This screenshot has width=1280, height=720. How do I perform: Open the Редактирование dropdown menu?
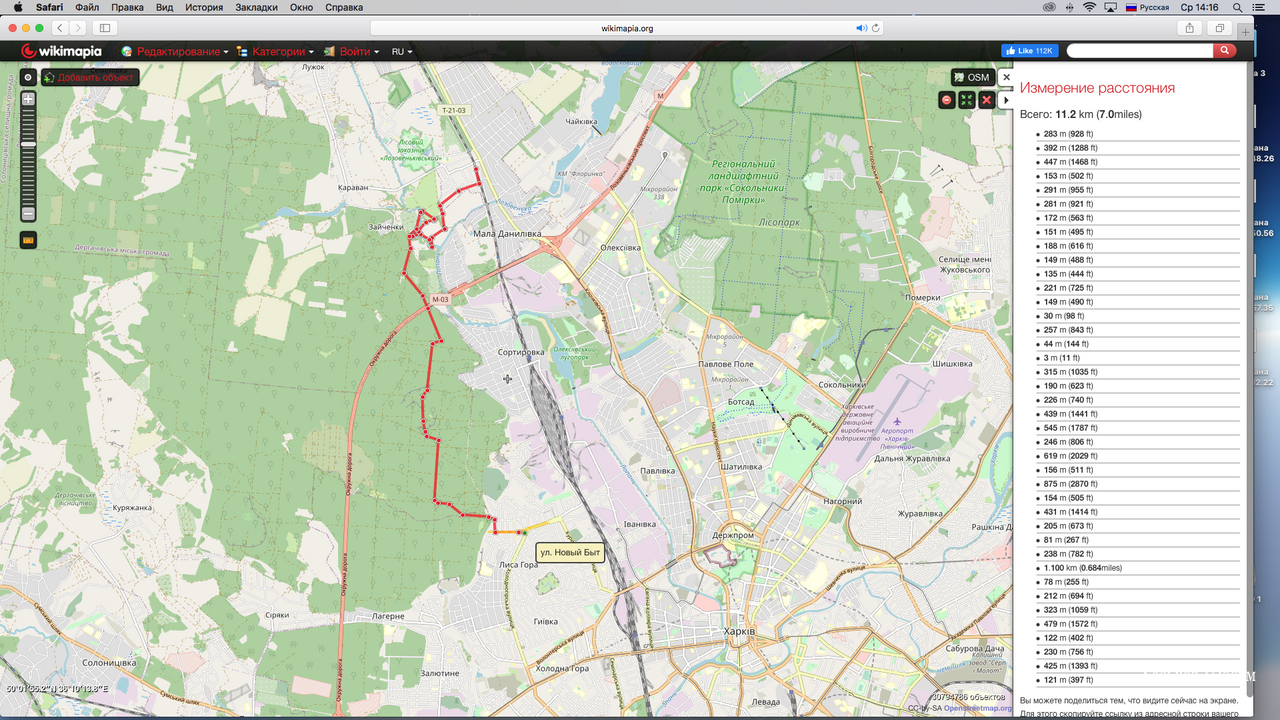tap(175, 51)
